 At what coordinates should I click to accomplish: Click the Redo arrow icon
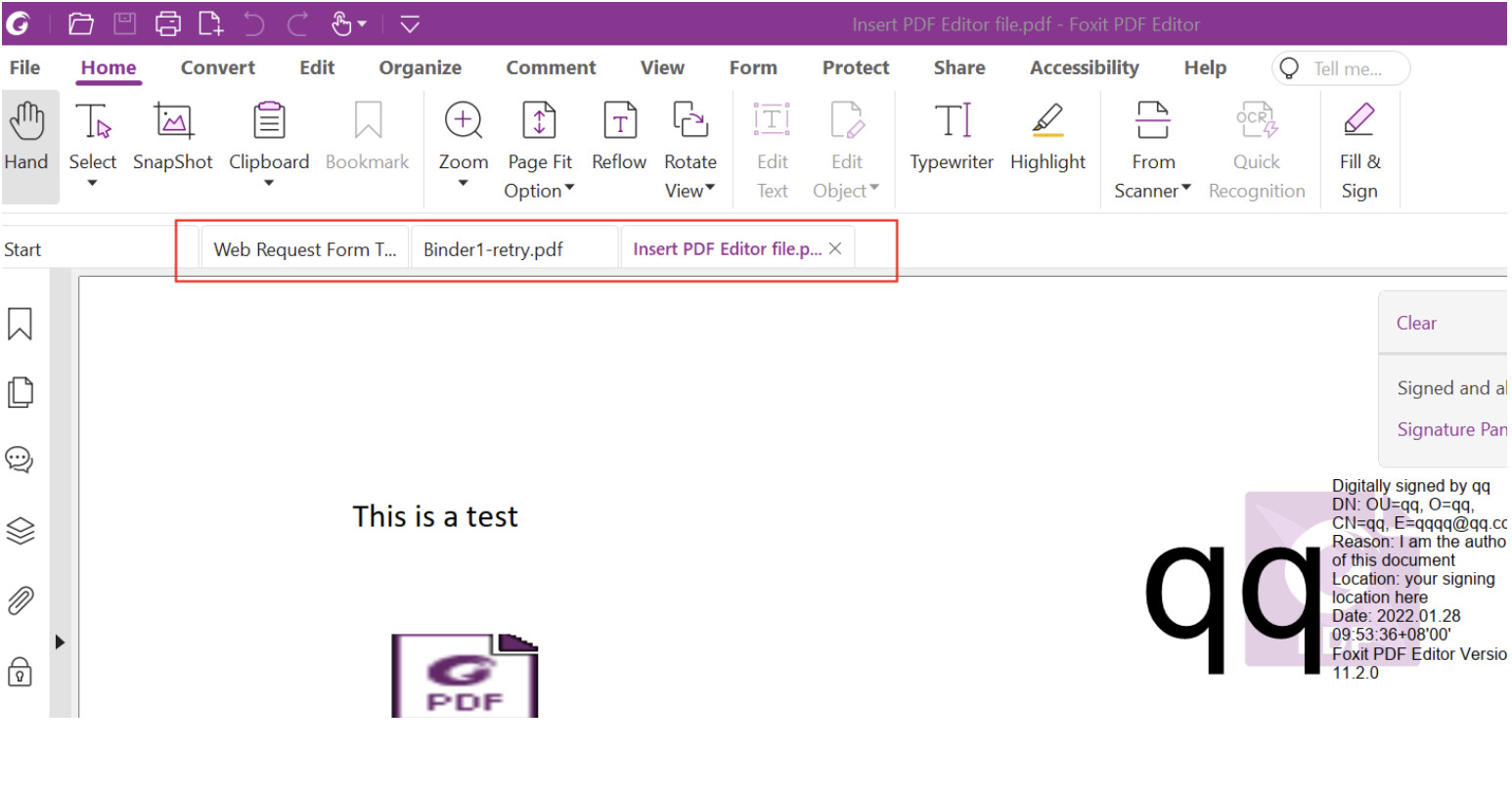tap(298, 23)
